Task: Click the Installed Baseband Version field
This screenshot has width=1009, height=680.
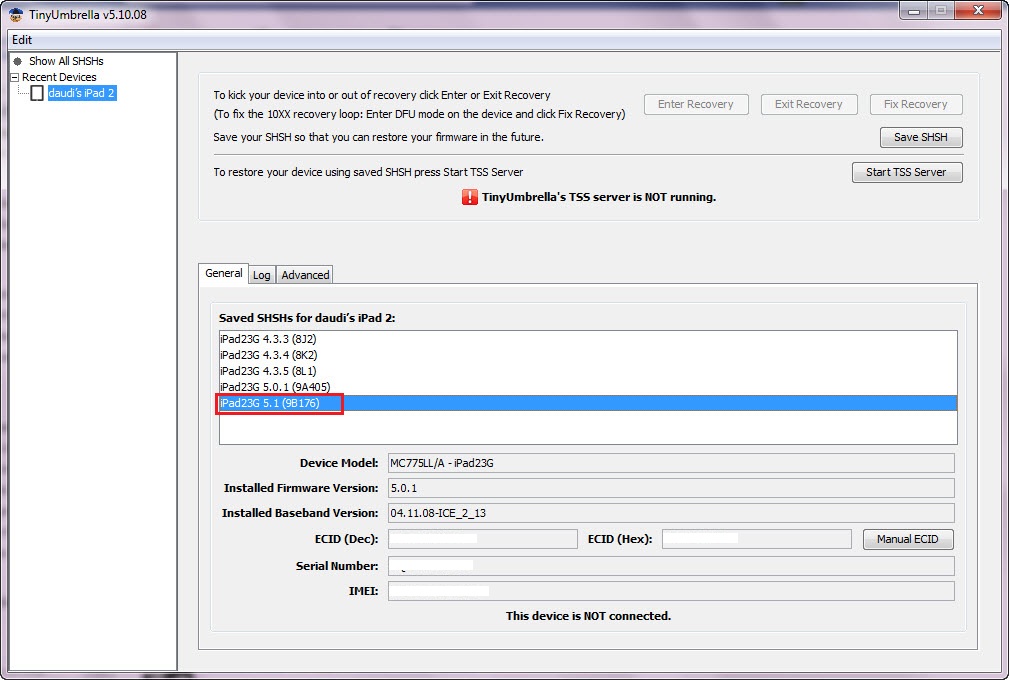Action: [x=671, y=513]
